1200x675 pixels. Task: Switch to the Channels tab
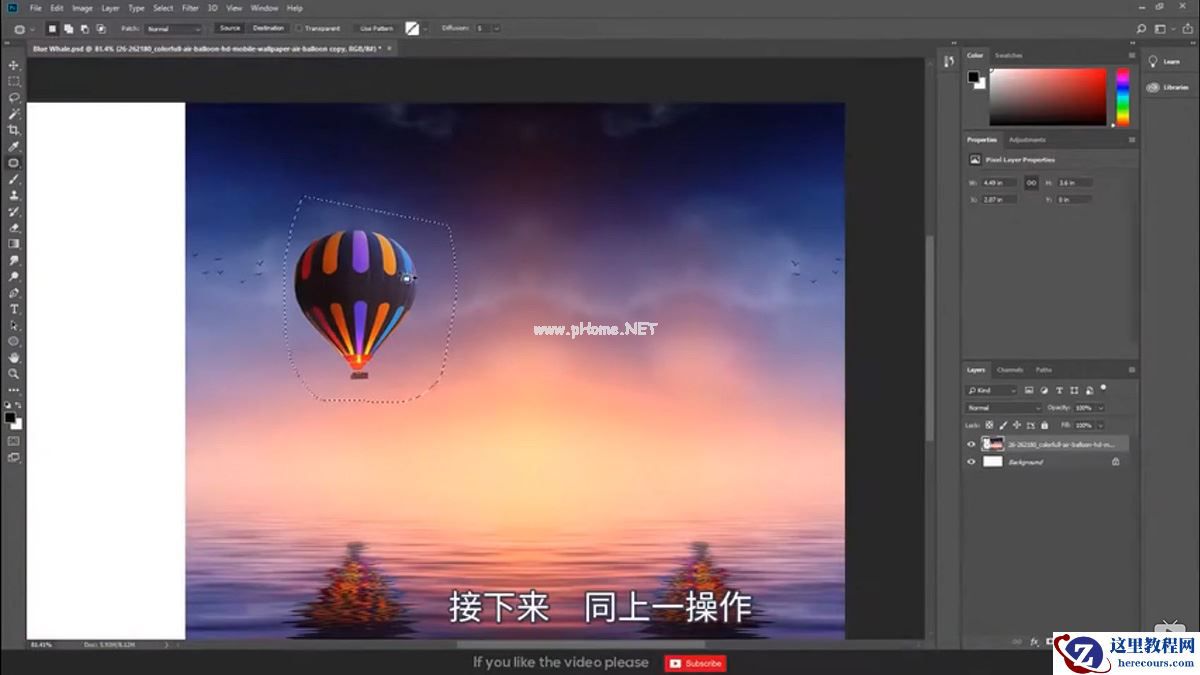[1009, 370]
